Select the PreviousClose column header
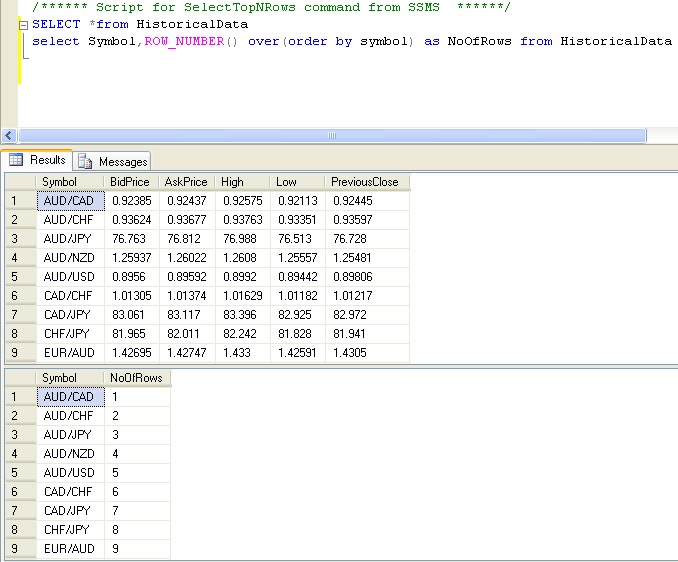The width and height of the screenshot is (678, 562). click(367, 182)
